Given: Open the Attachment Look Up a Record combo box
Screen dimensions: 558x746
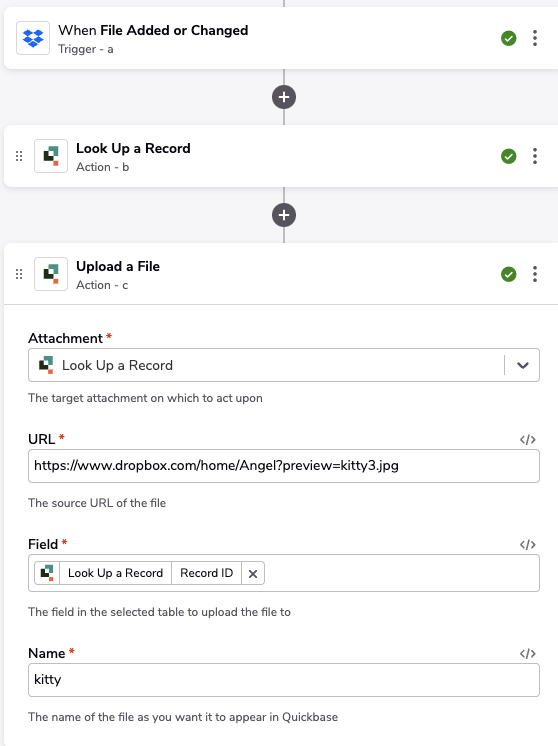Looking at the screenshot, I should coord(284,365).
